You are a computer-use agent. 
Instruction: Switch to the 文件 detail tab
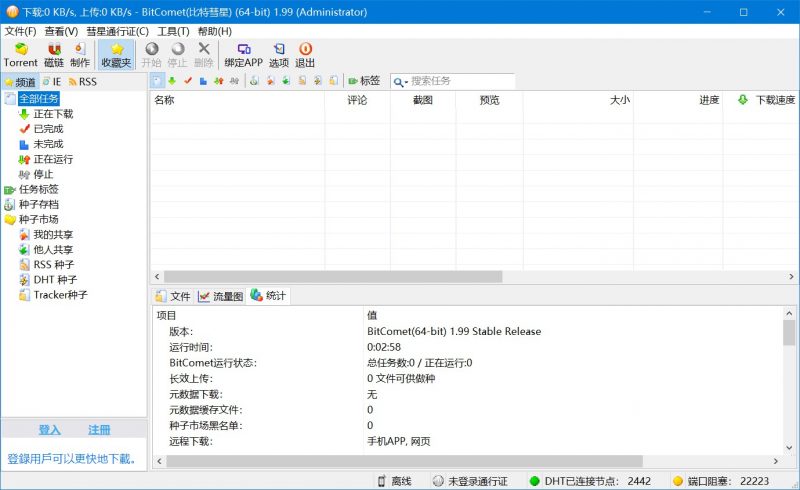173,296
